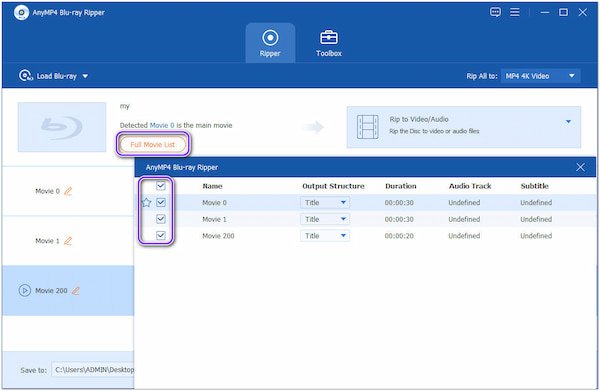Close the movie list popup panel
The height and width of the screenshot is (391, 600).
pyautogui.click(x=580, y=167)
